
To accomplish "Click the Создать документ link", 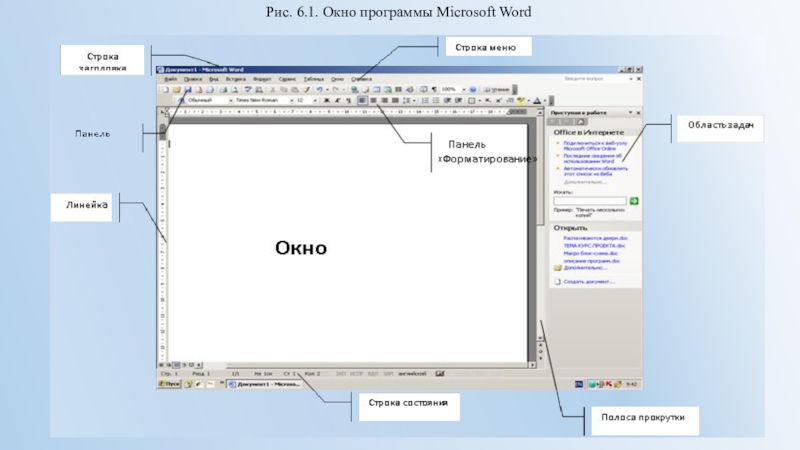I will (589, 281).
